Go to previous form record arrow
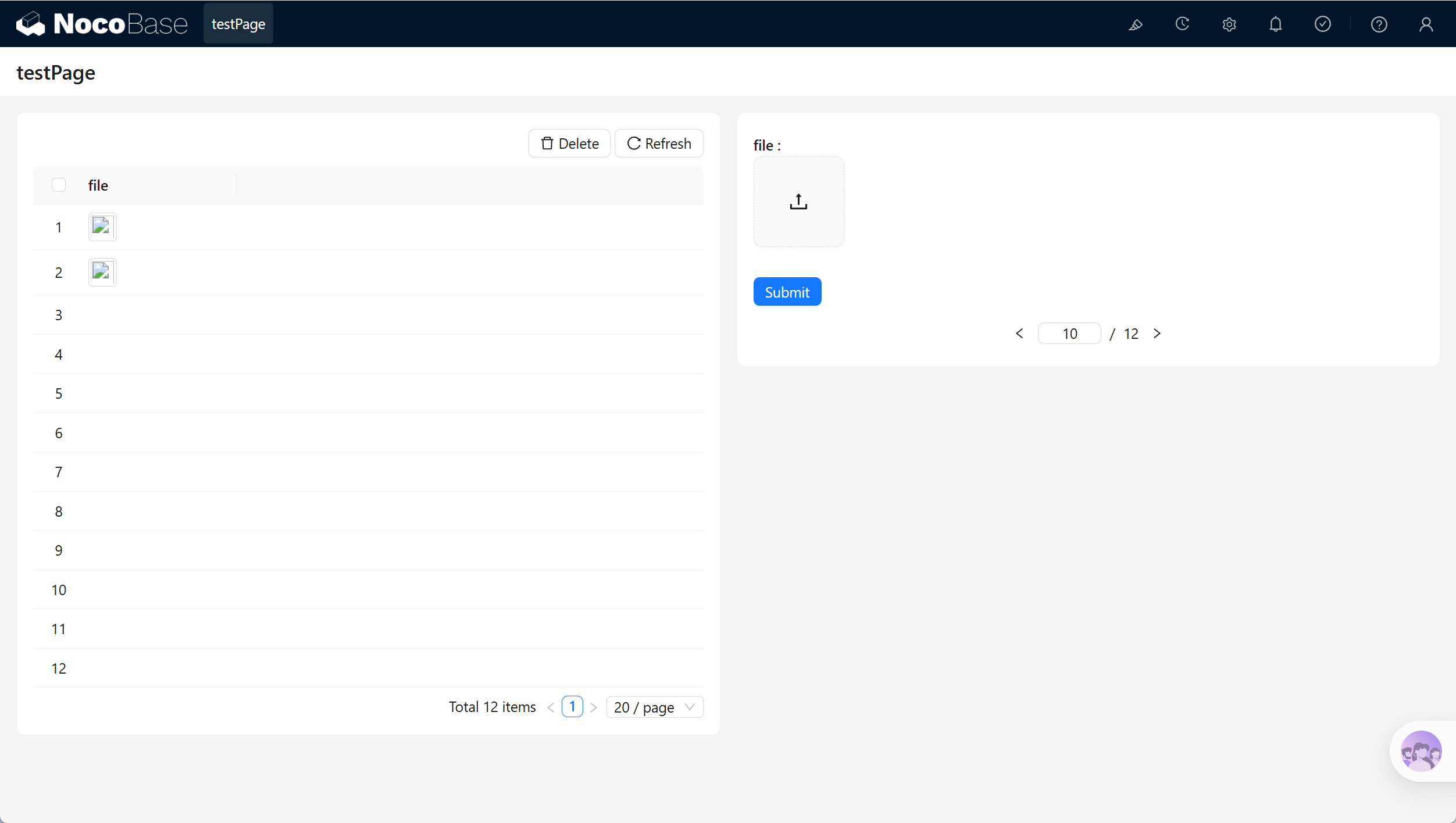Image resolution: width=1456 pixels, height=823 pixels. [x=1019, y=334]
